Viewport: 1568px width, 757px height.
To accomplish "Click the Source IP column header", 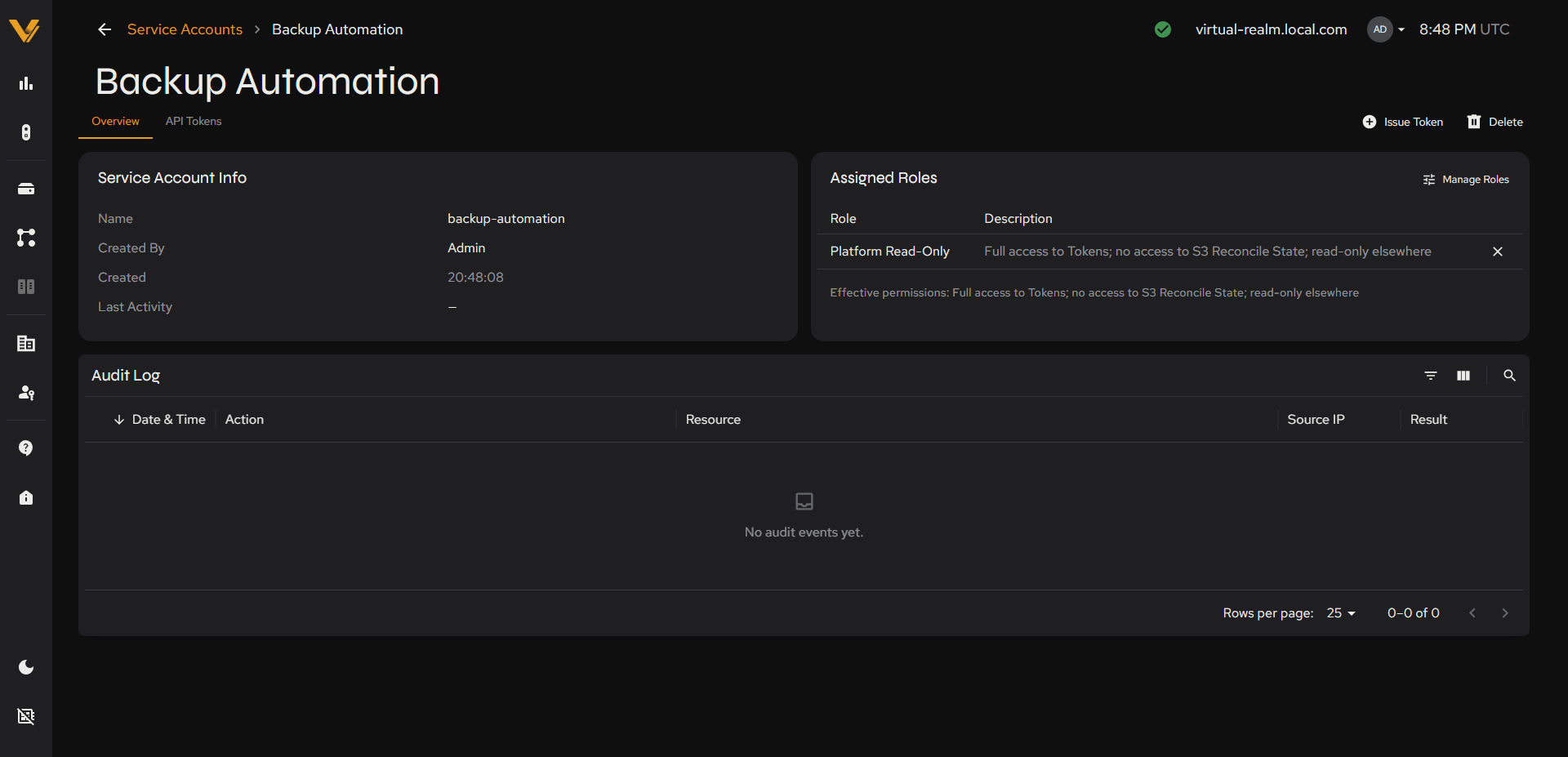I will [1316, 420].
